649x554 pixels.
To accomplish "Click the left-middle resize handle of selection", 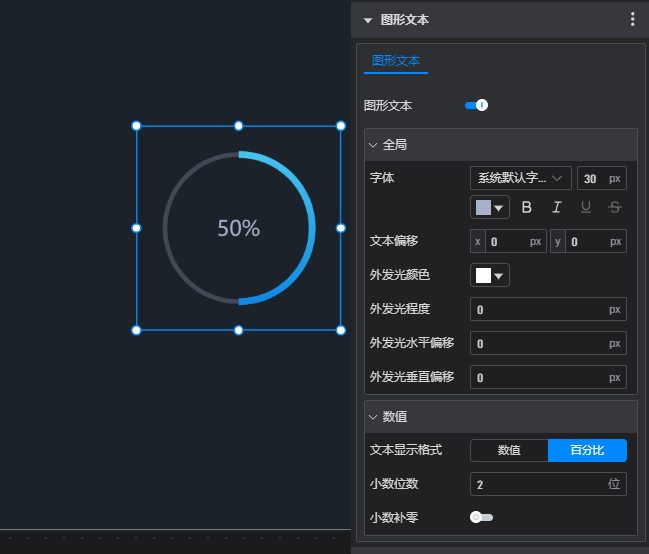I will pyautogui.click(x=136, y=228).
